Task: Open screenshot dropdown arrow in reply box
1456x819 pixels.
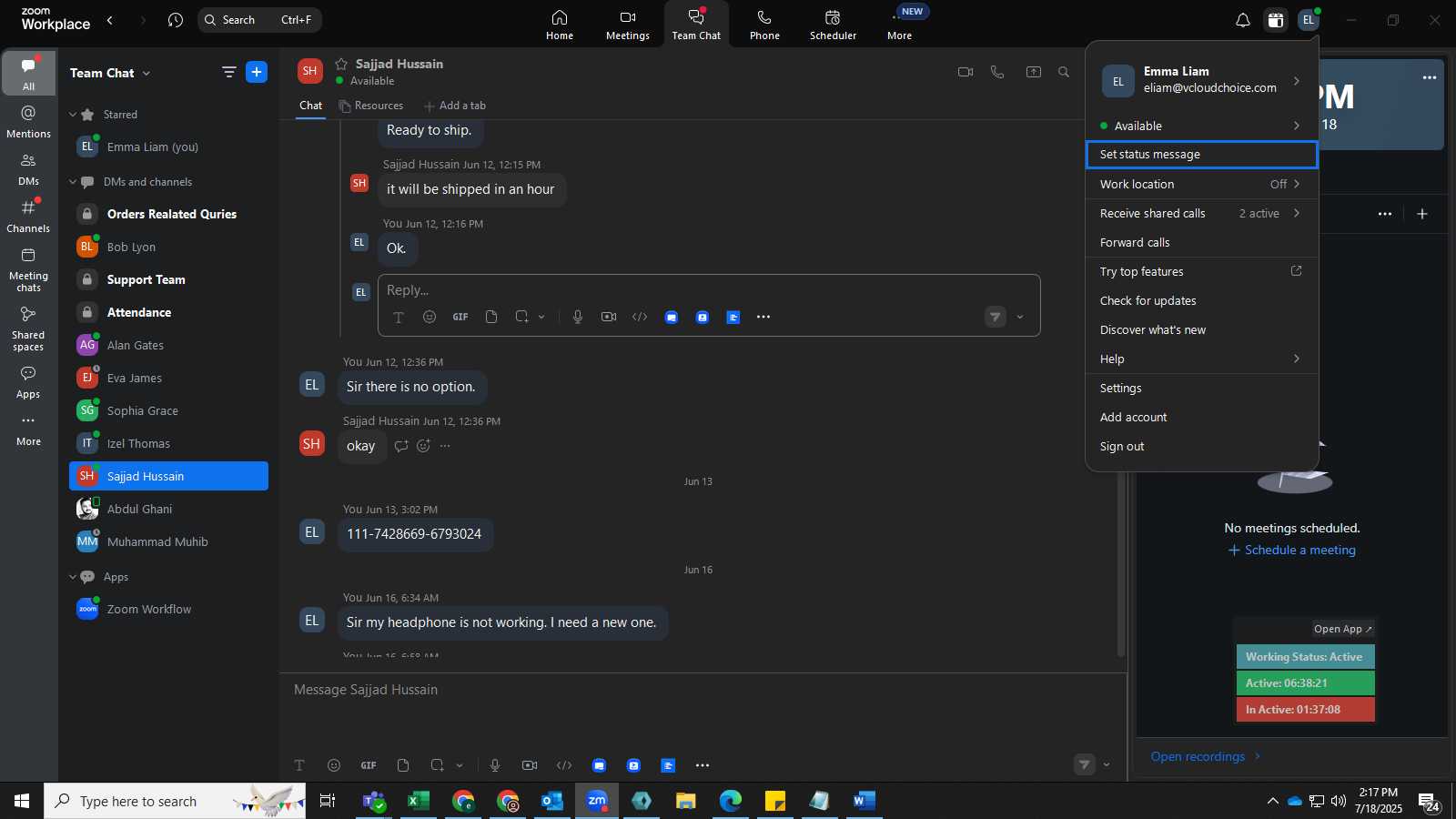Action: 541,317
